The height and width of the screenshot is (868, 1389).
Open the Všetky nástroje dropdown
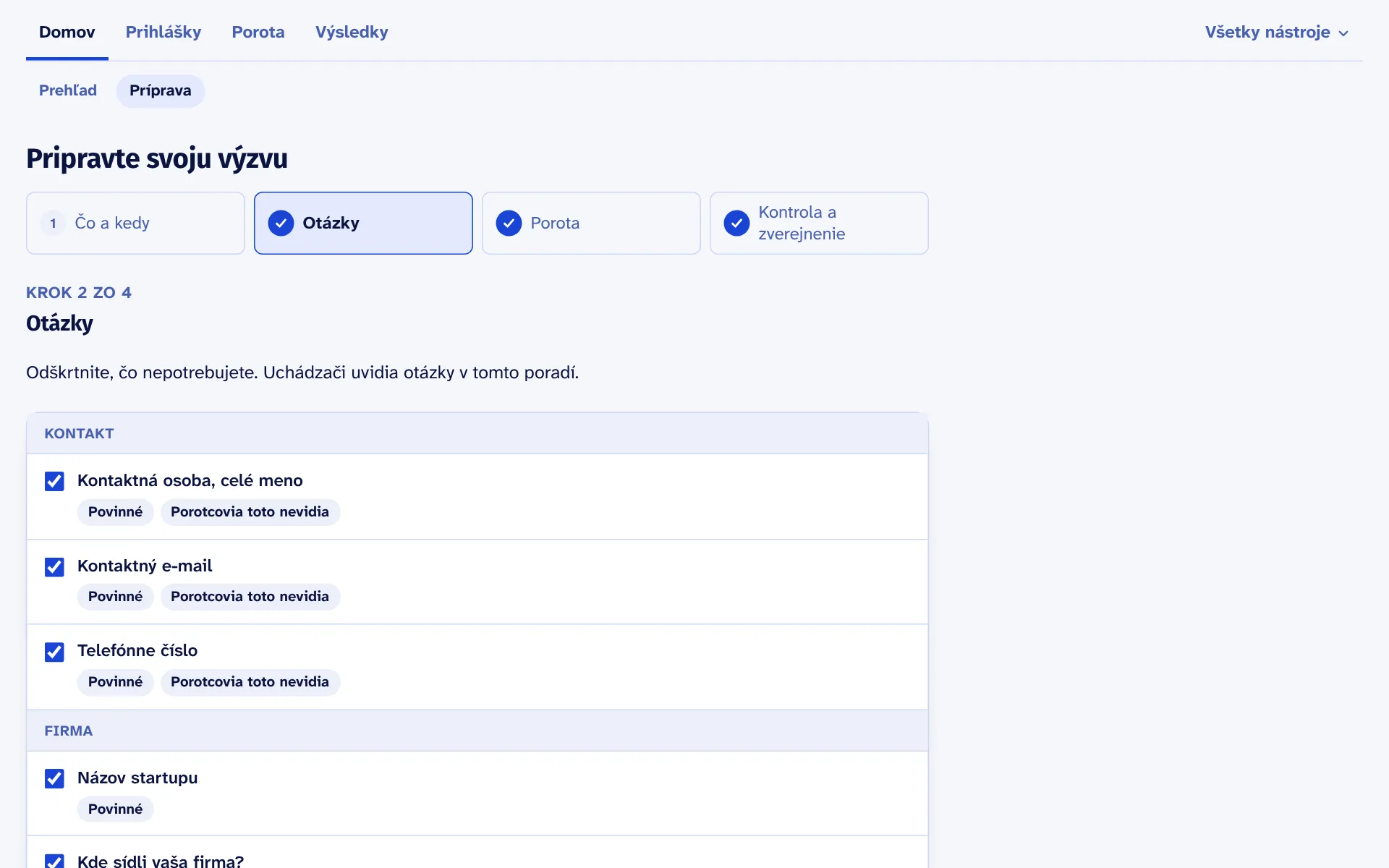pyautogui.click(x=1277, y=33)
